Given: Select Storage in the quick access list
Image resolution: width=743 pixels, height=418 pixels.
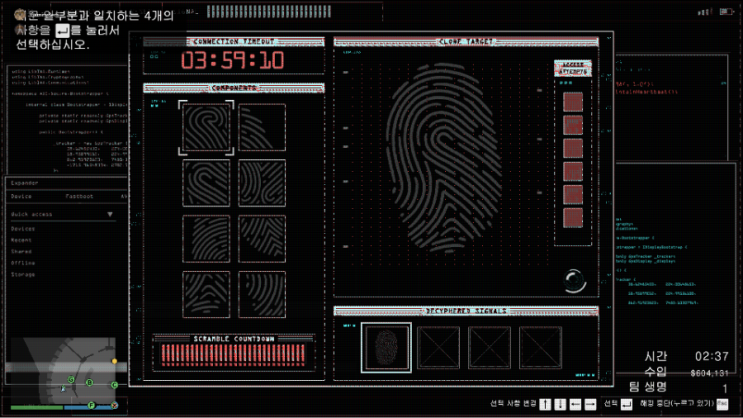Looking at the screenshot, I should 23,274.
